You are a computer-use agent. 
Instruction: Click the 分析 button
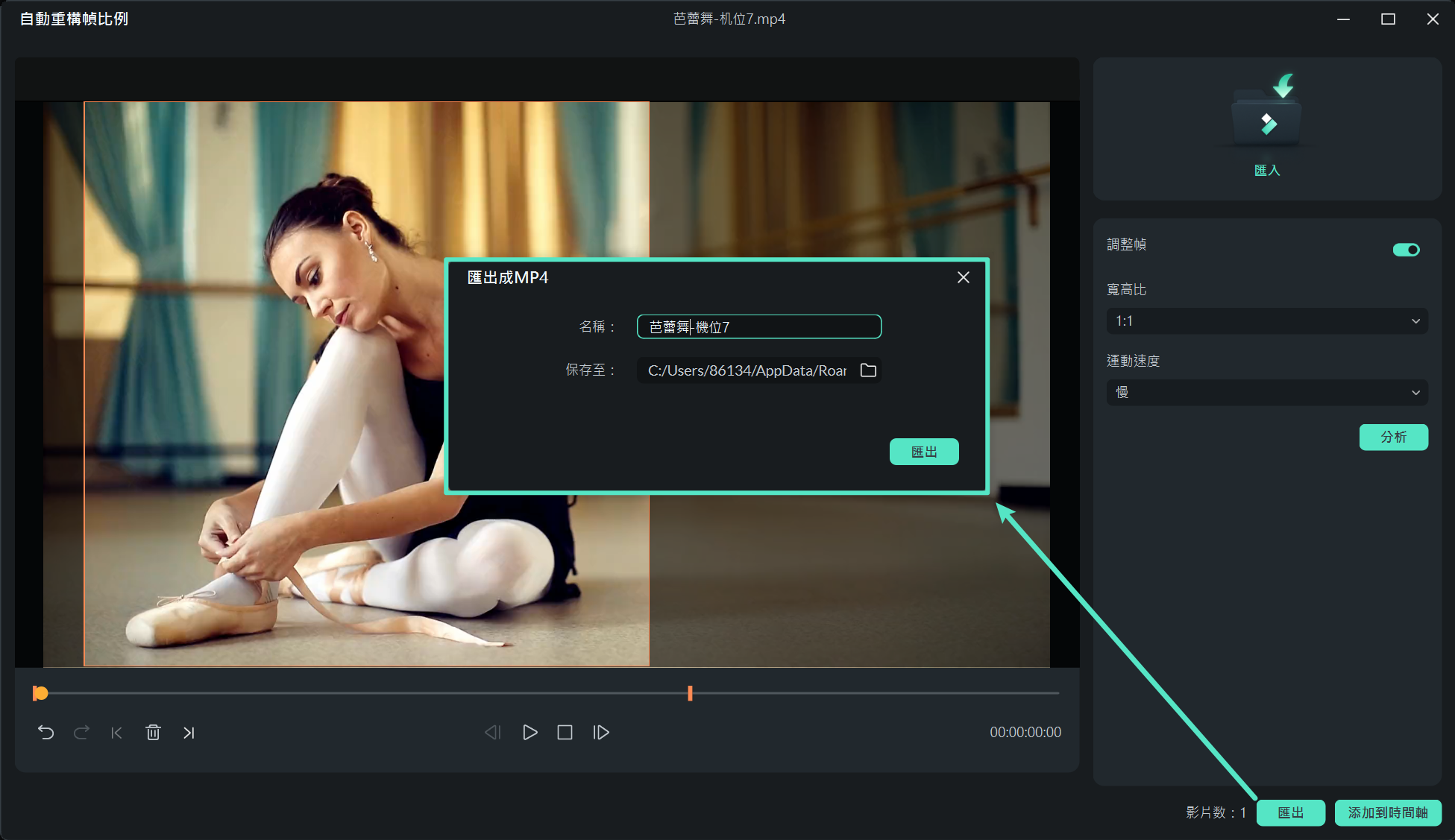1393,438
